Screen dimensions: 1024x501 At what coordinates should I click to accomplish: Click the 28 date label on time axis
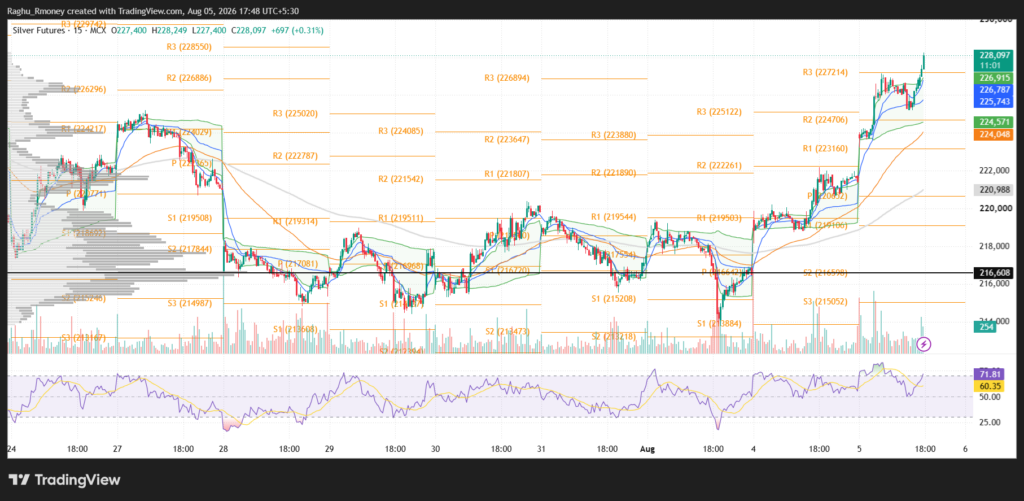click(223, 449)
